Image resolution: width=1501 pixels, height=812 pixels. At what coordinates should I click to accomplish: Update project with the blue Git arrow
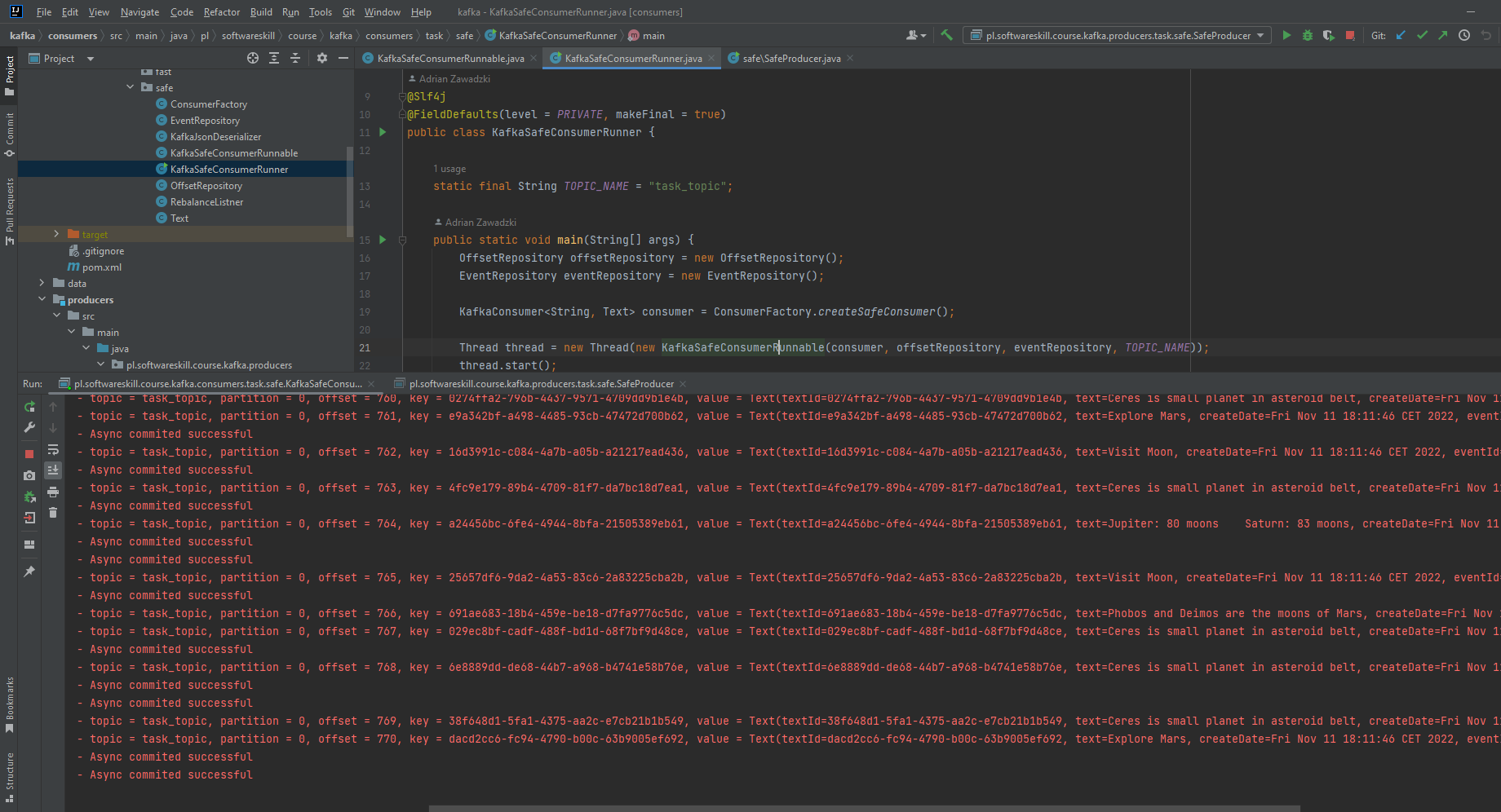1401,35
